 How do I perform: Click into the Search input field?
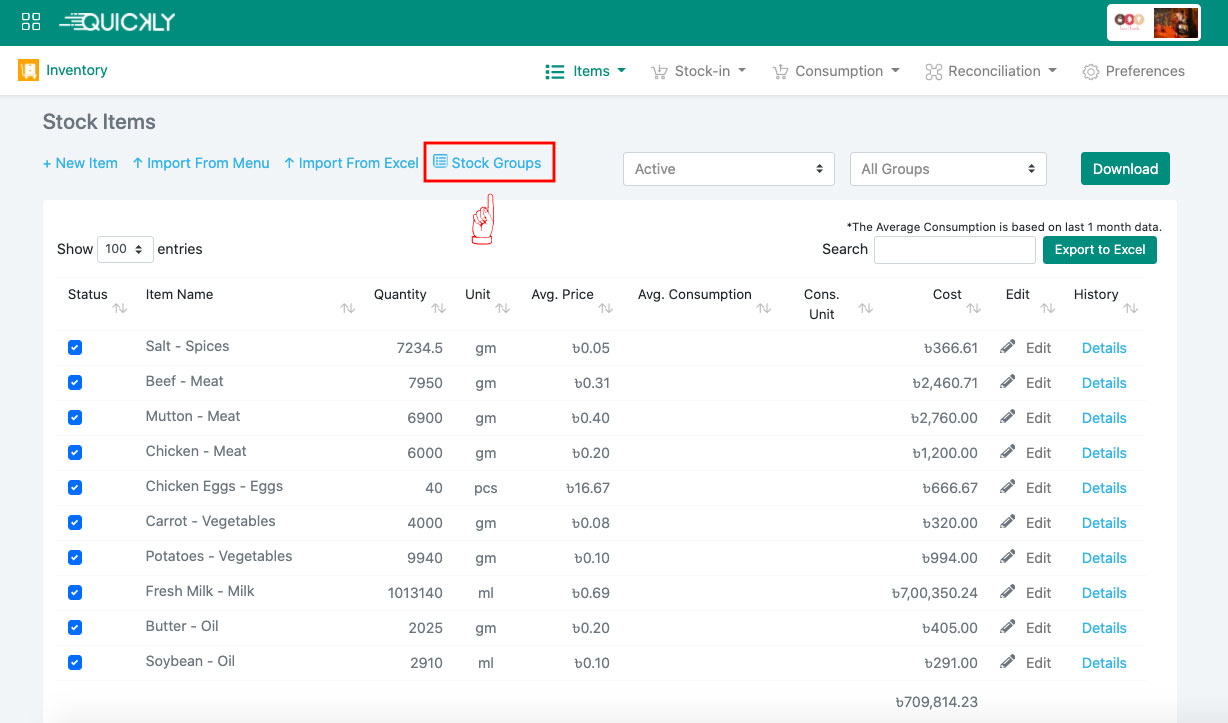point(954,250)
